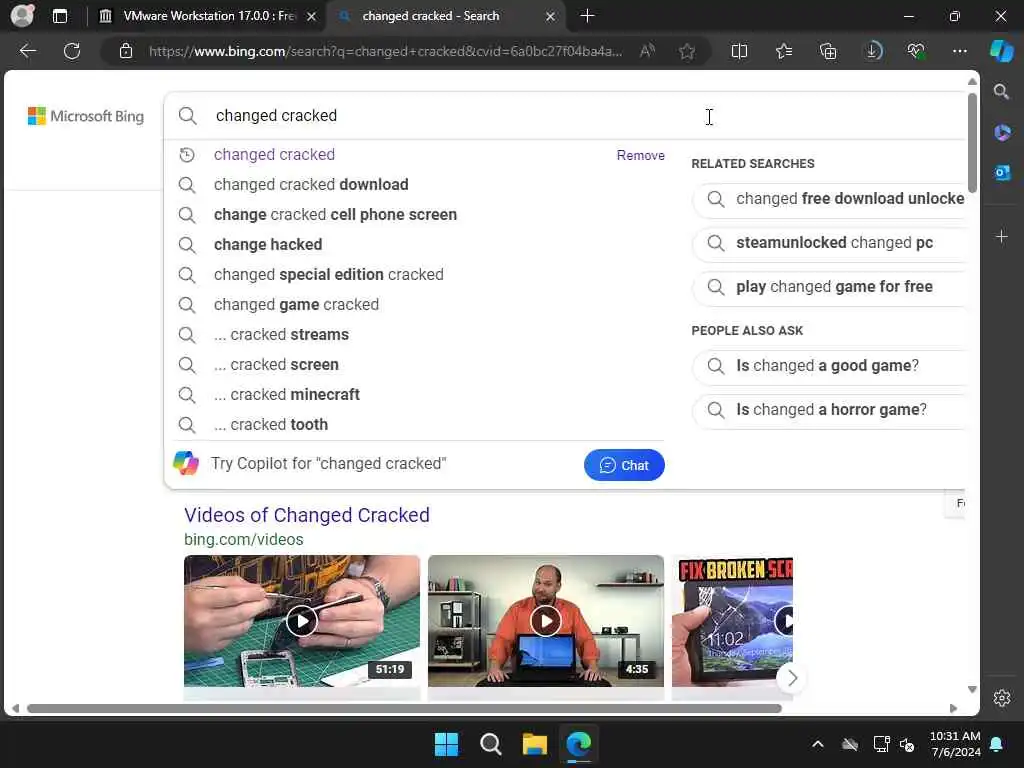Remove the changed cracked history suggestion
The height and width of the screenshot is (768, 1024).
(x=640, y=155)
